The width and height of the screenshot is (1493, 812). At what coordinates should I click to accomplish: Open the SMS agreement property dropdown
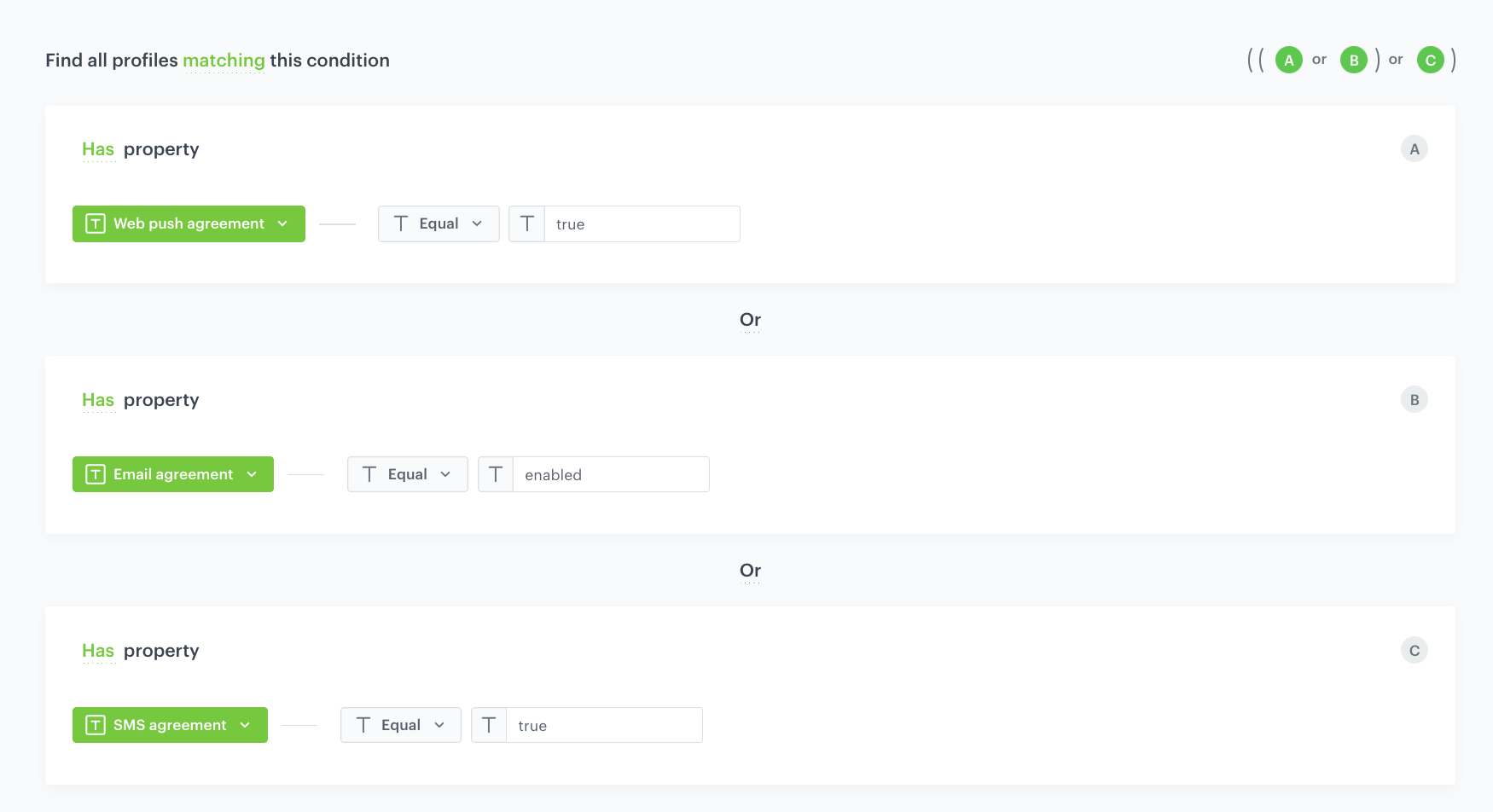coord(245,725)
